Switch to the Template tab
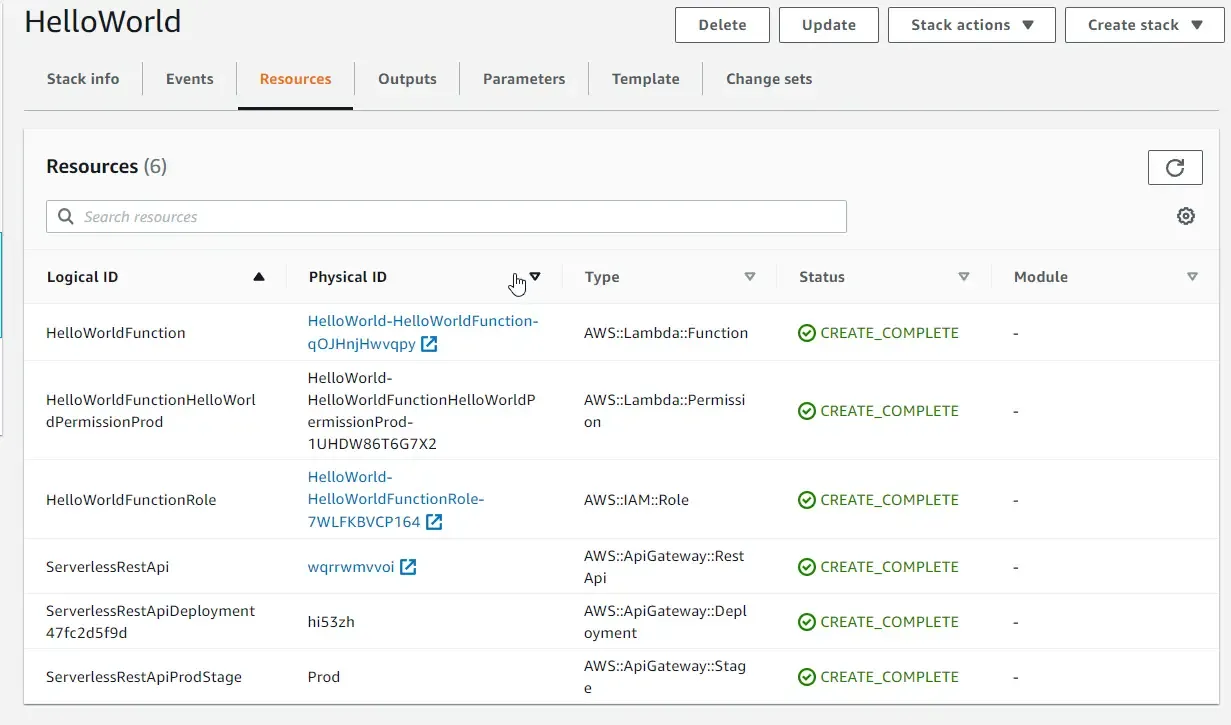The width and height of the screenshot is (1231, 725). click(644, 78)
